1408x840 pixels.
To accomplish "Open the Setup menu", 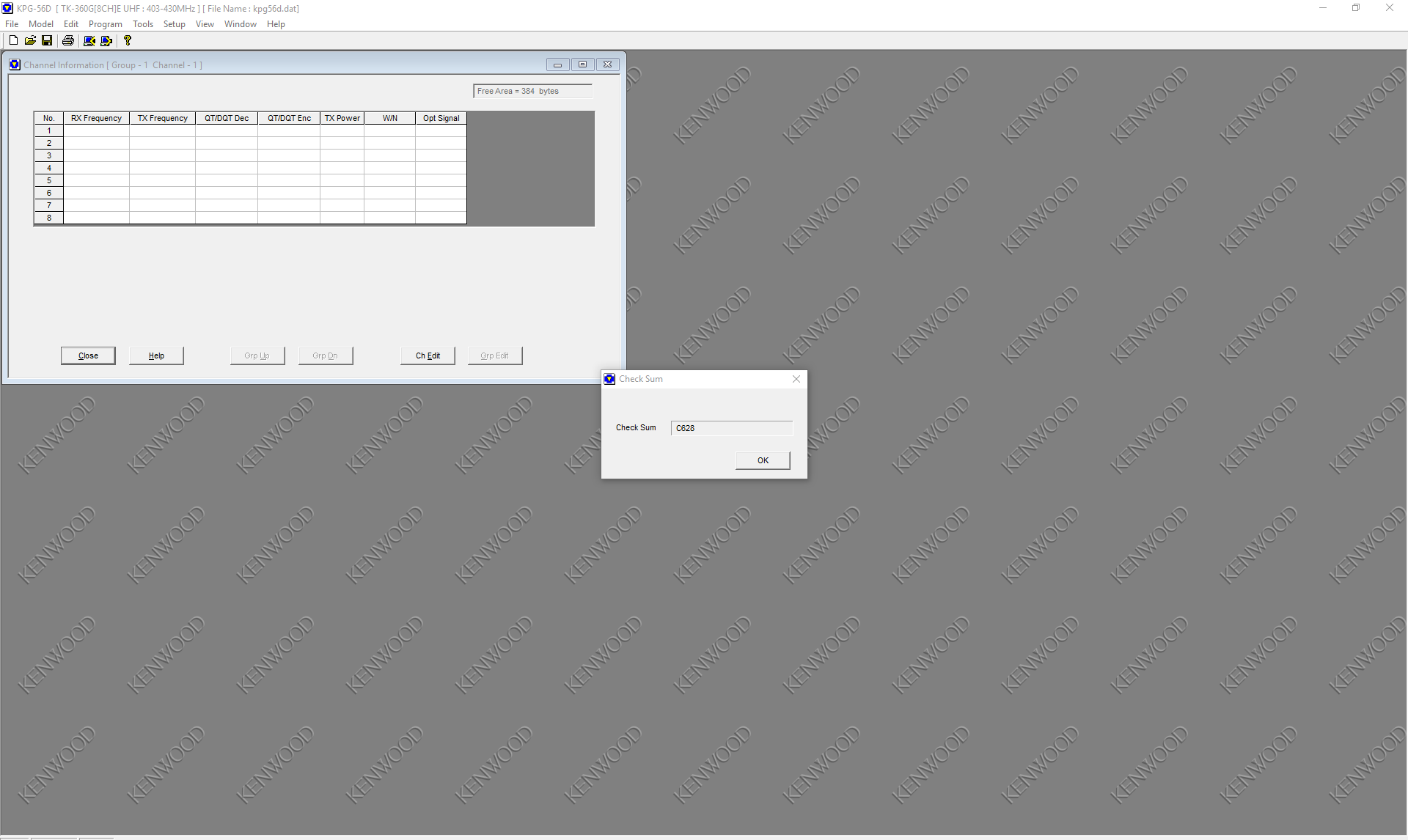I will (175, 24).
